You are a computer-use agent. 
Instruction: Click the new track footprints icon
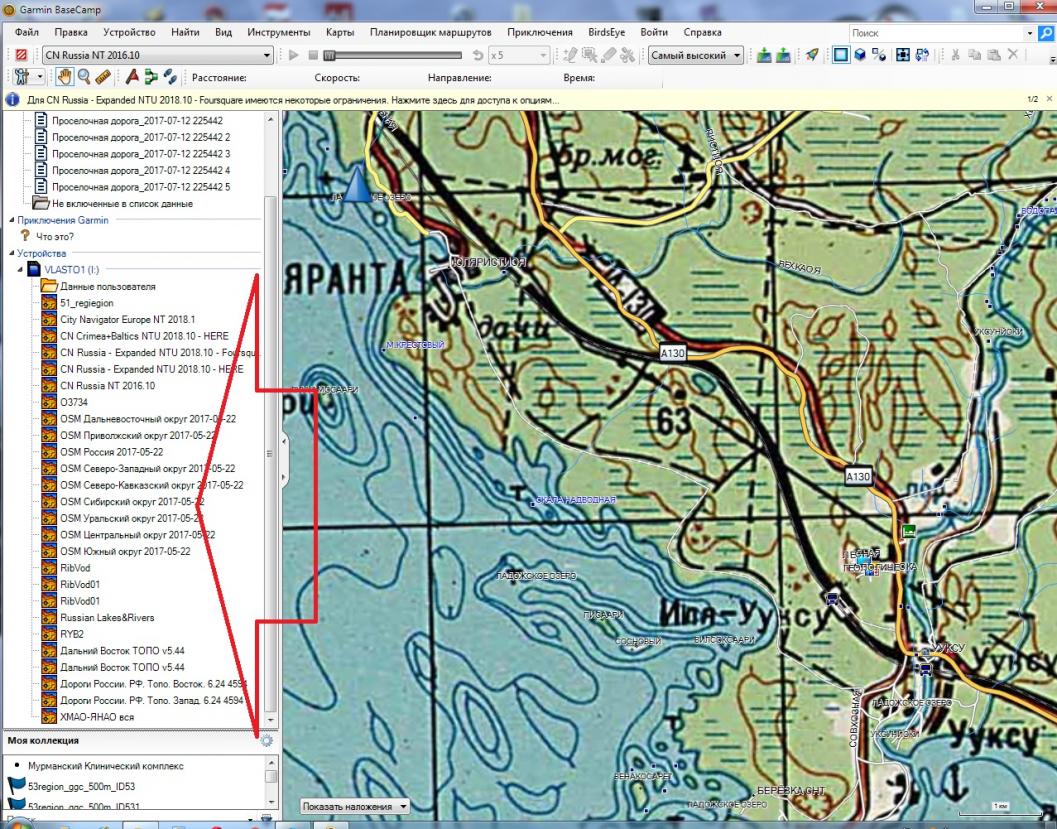(170, 77)
